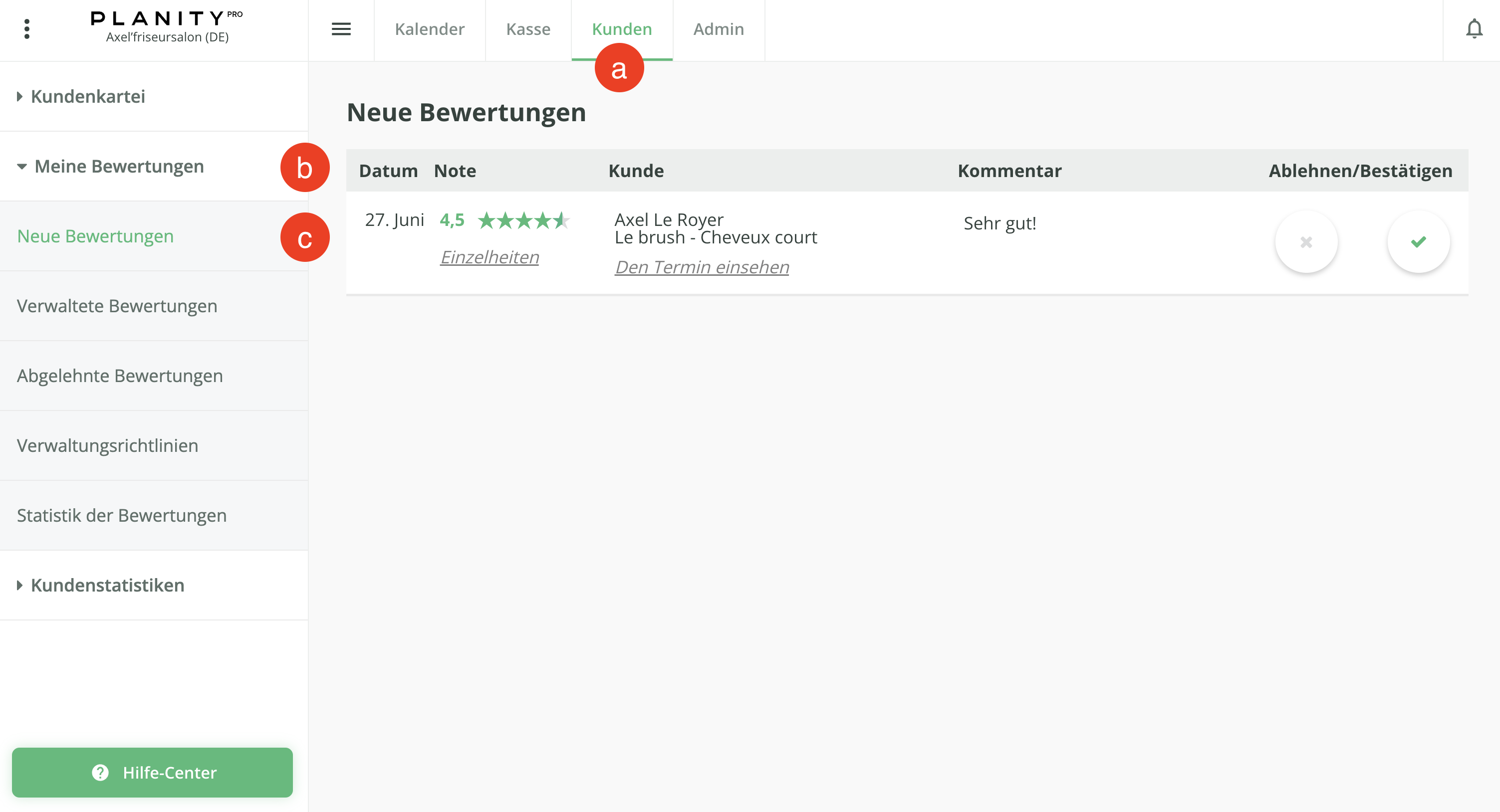1500x812 pixels.
Task: Reject the review with the X button
Action: pyautogui.click(x=1305, y=242)
